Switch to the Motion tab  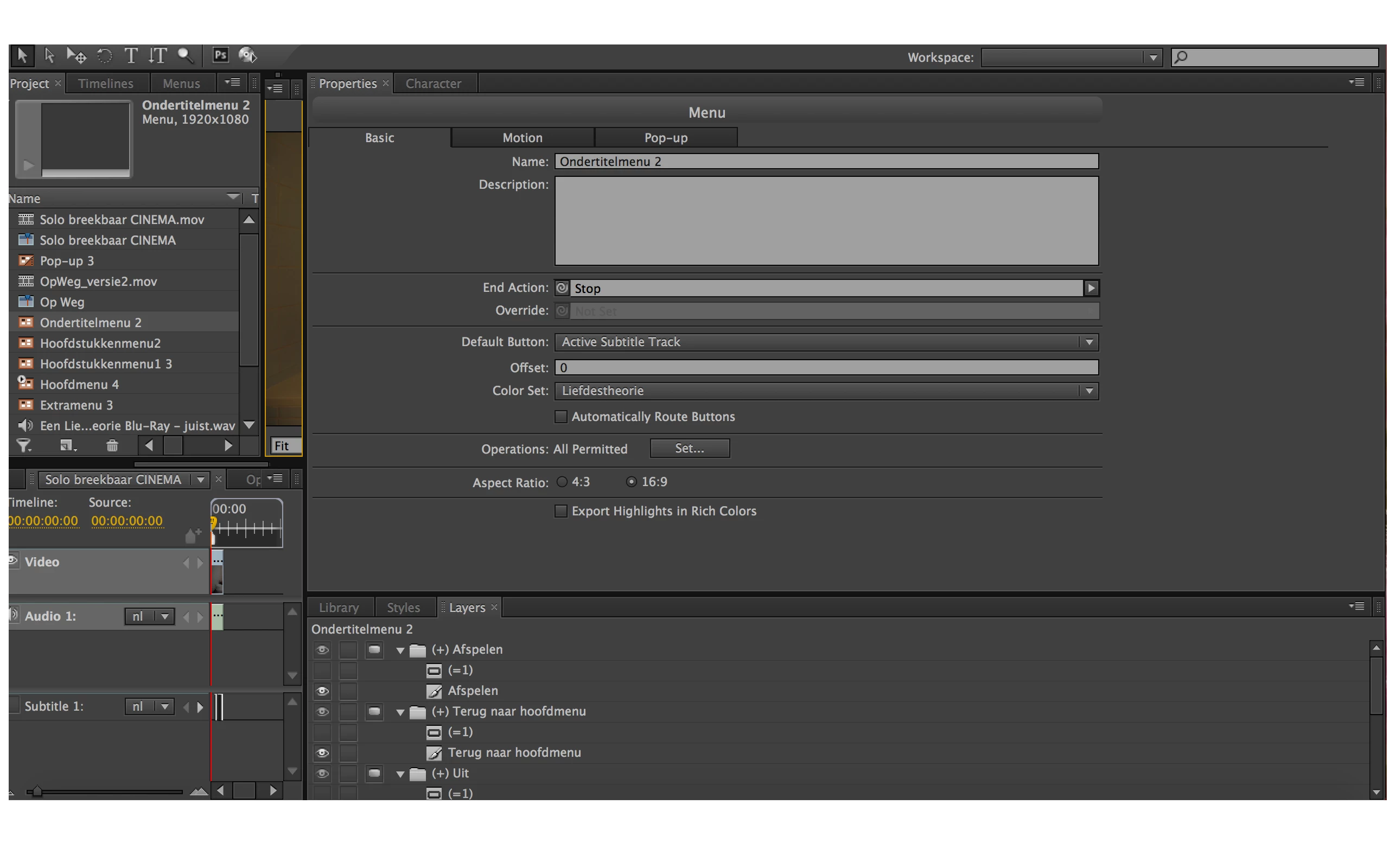(523, 138)
